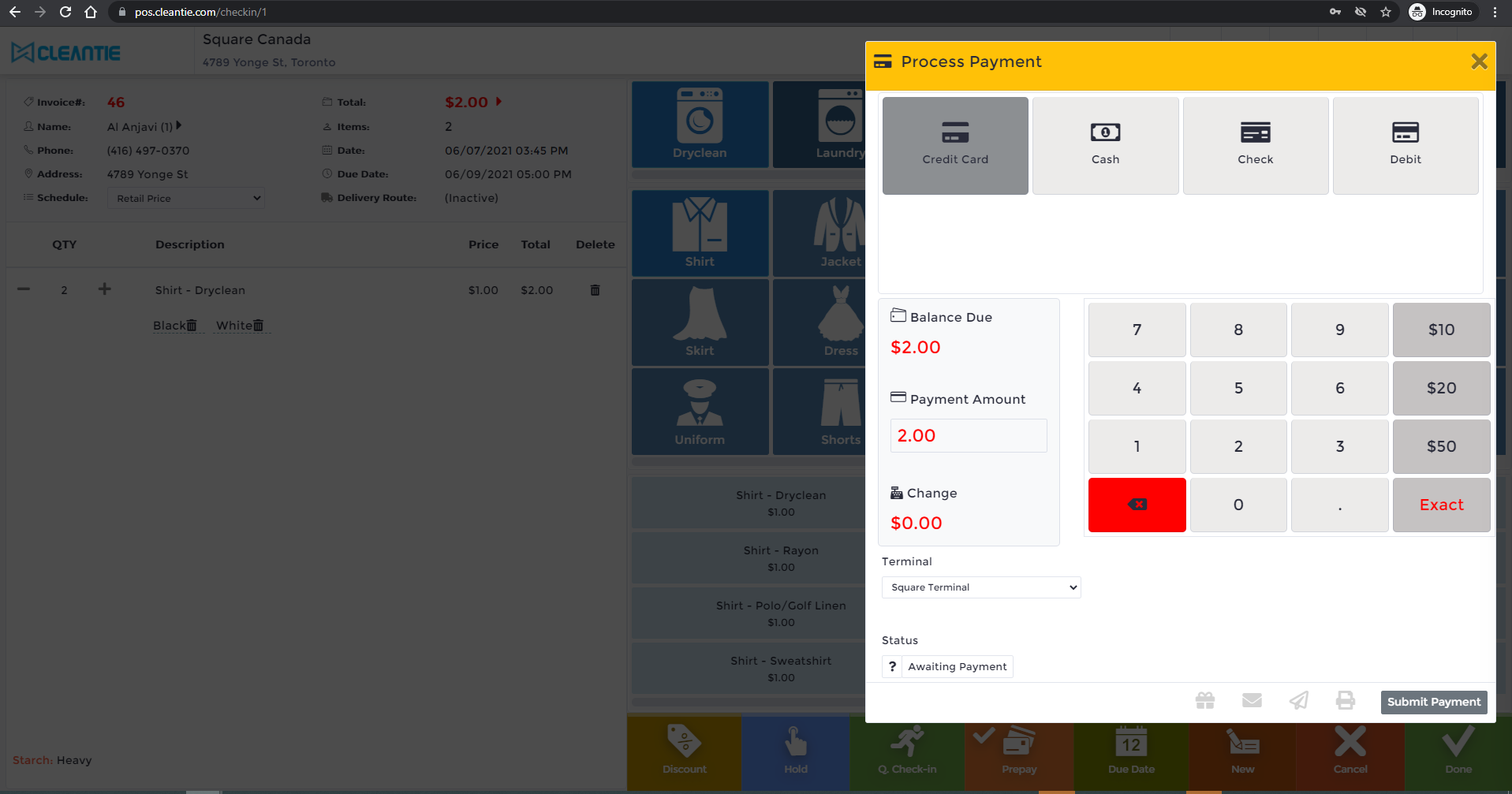Open the Terminal dropdown showing Square Terminal

click(980, 587)
